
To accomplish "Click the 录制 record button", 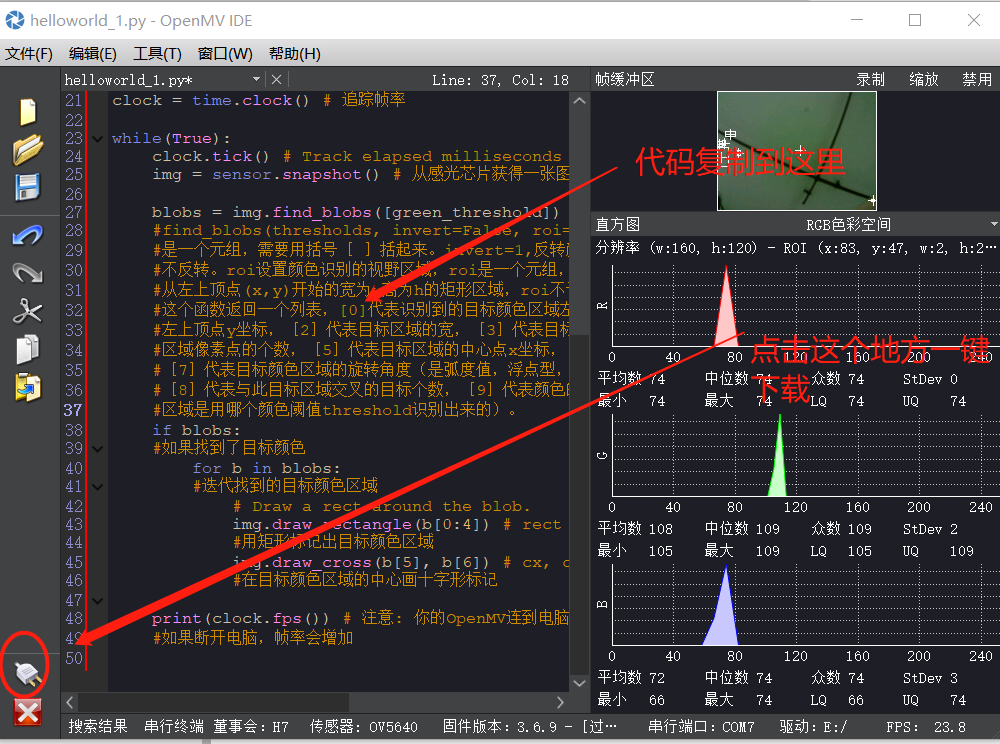I will [x=870, y=78].
